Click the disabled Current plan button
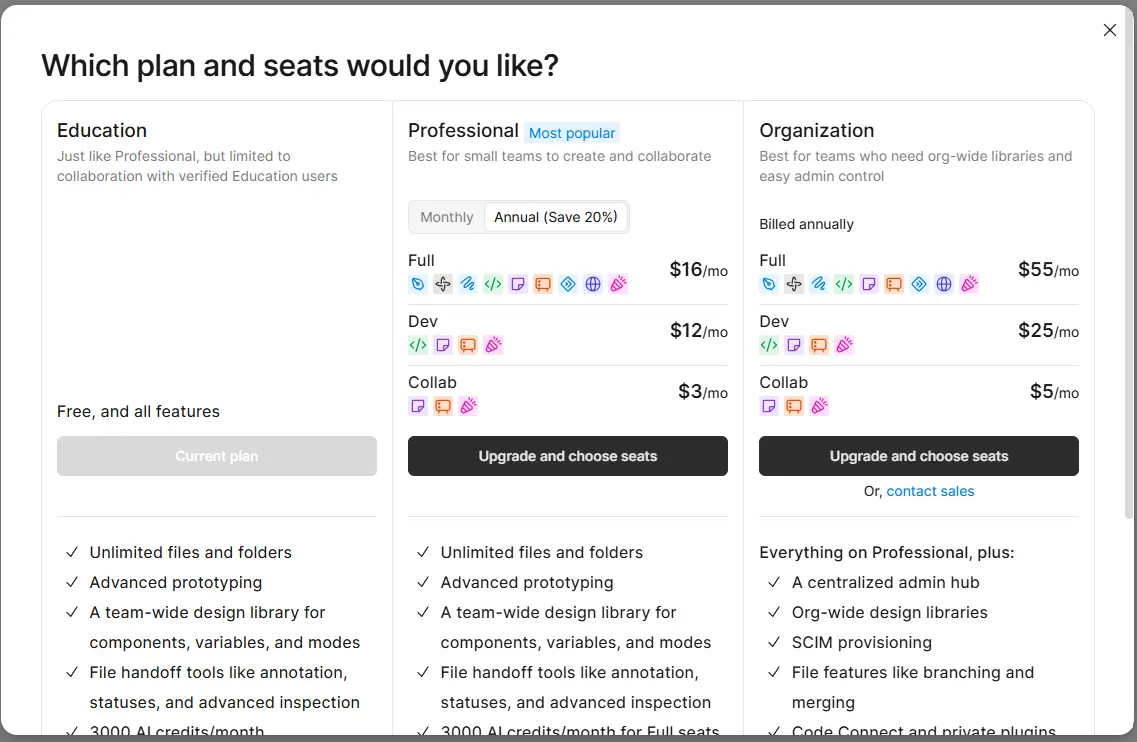The image size is (1137, 742). pos(217,456)
